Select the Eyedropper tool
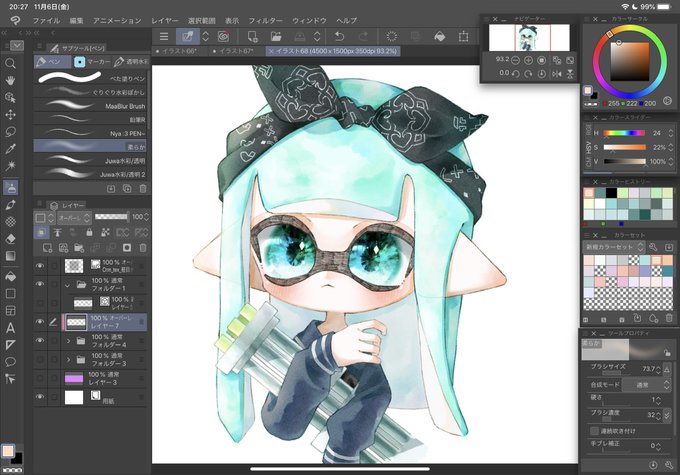This screenshot has width=680, height=475. (10, 149)
